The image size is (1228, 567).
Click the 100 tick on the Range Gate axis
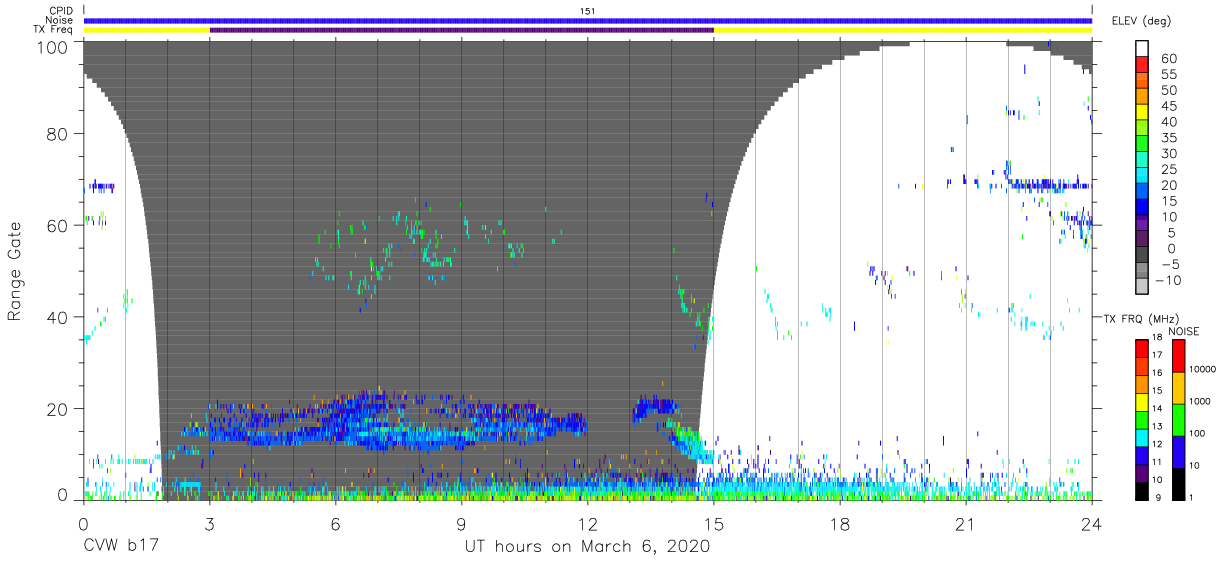click(52, 47)
